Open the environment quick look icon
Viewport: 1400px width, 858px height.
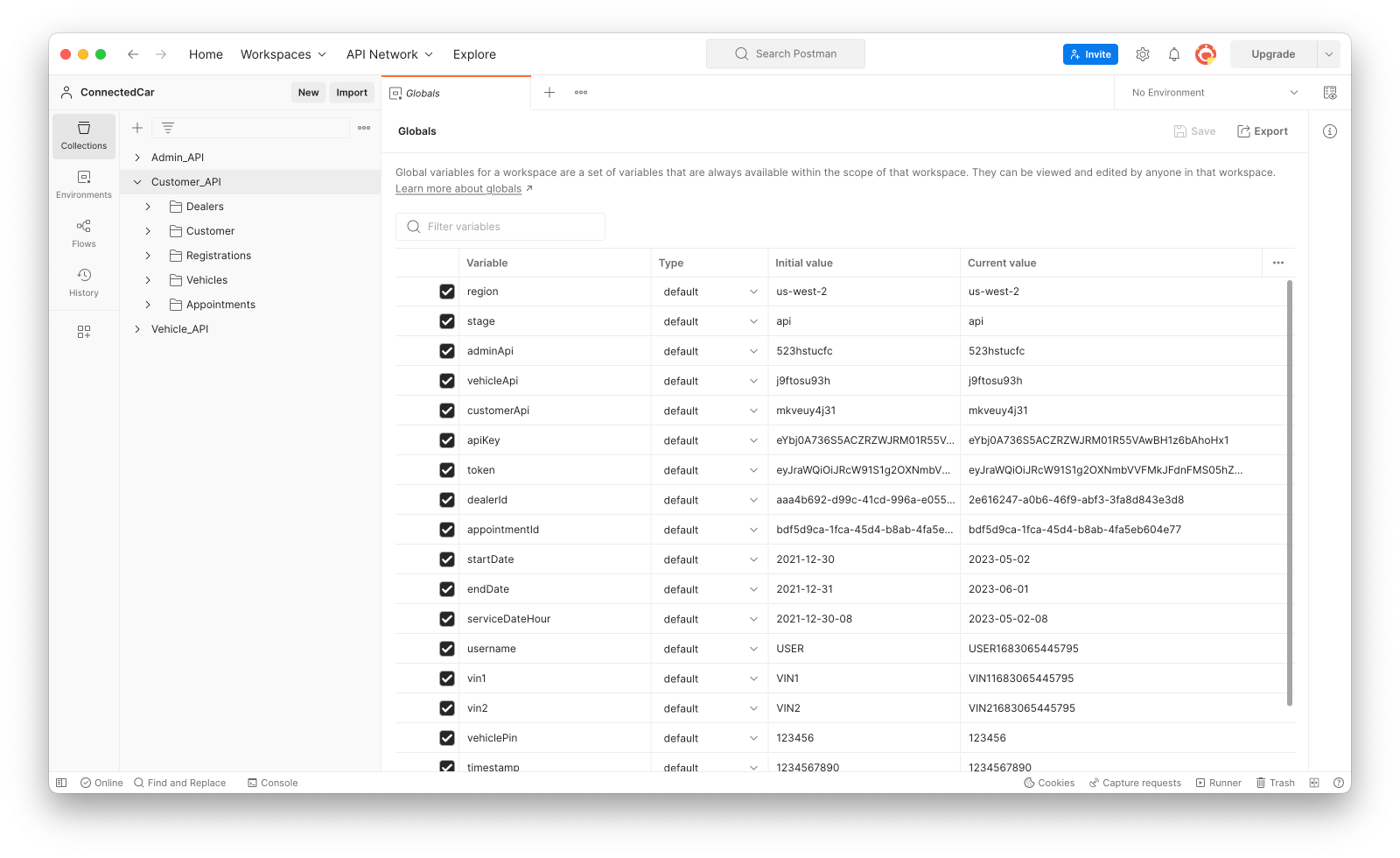[1330, 92]
